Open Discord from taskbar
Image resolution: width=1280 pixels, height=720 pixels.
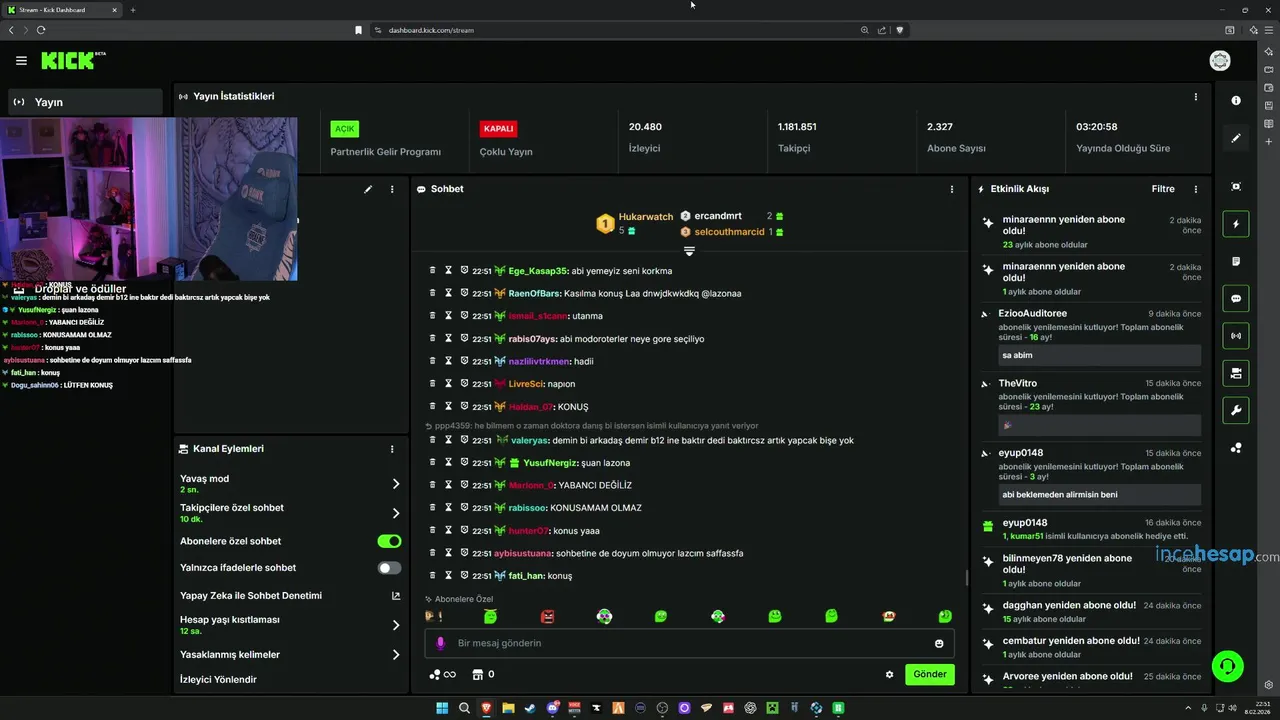pos(552,708)
